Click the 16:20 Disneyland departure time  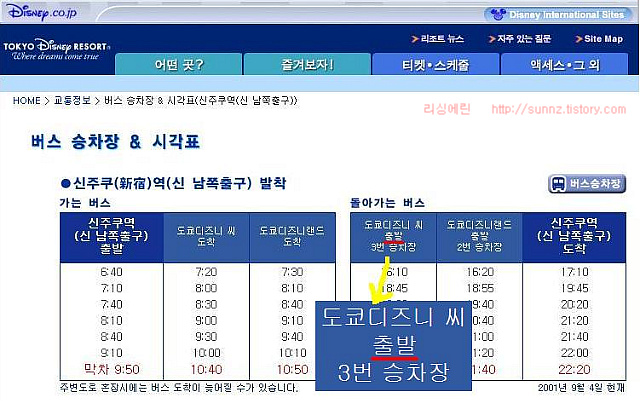480,272
